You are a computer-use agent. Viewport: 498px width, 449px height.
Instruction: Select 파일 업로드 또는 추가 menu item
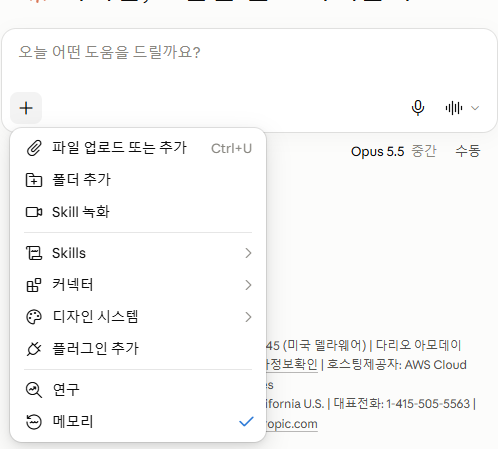(x=138, y=148)
